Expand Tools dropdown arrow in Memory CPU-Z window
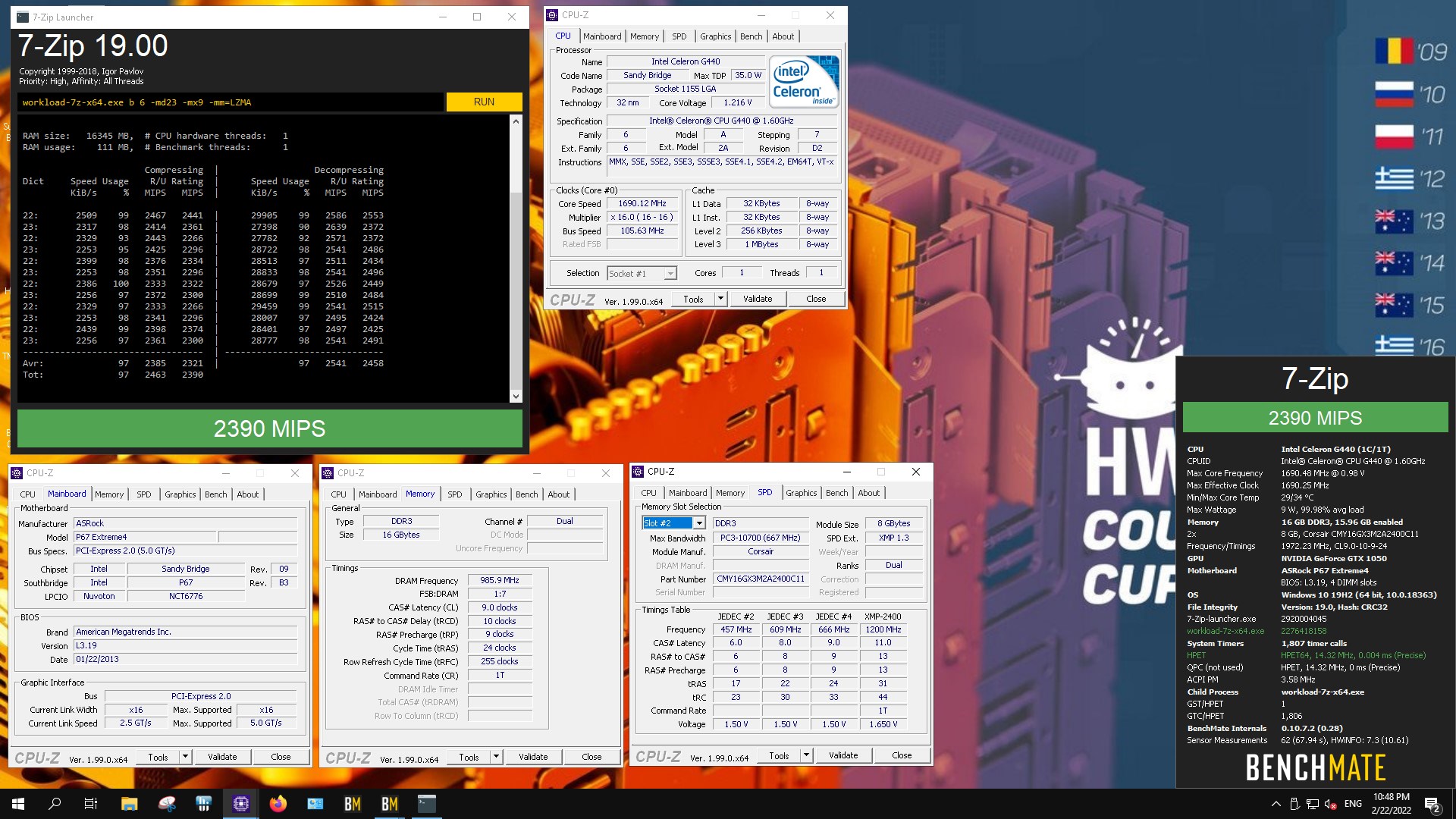 [496, 757]
